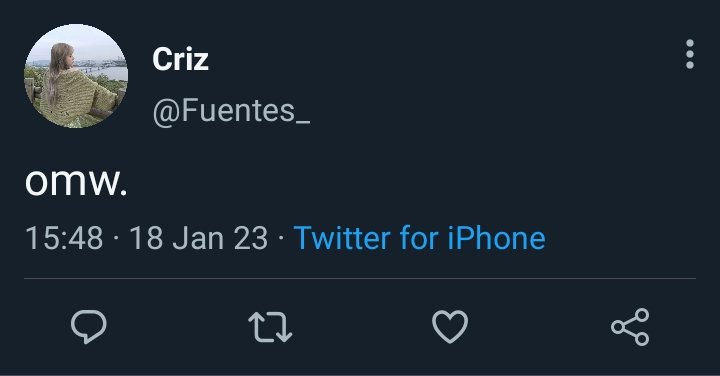Toggle the retweet arrows for this post
The image size is (720, 376).
pos(270,327)
